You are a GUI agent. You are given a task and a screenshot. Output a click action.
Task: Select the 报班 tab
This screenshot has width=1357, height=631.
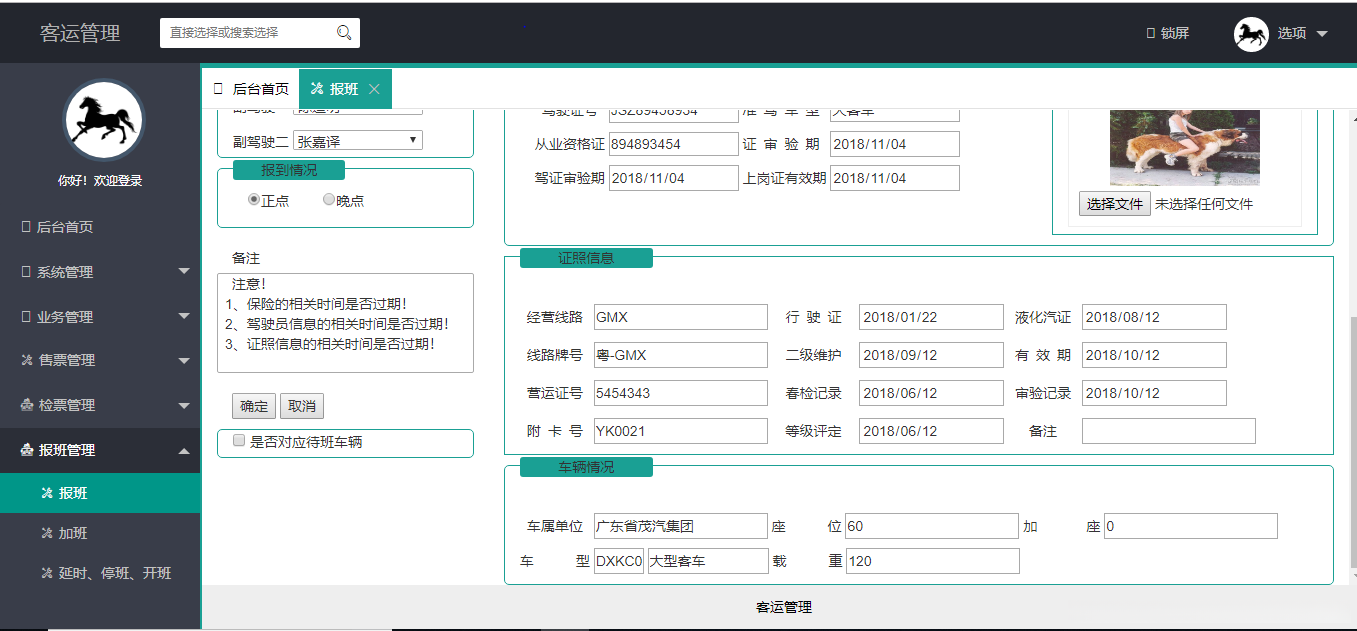[345, 89]
